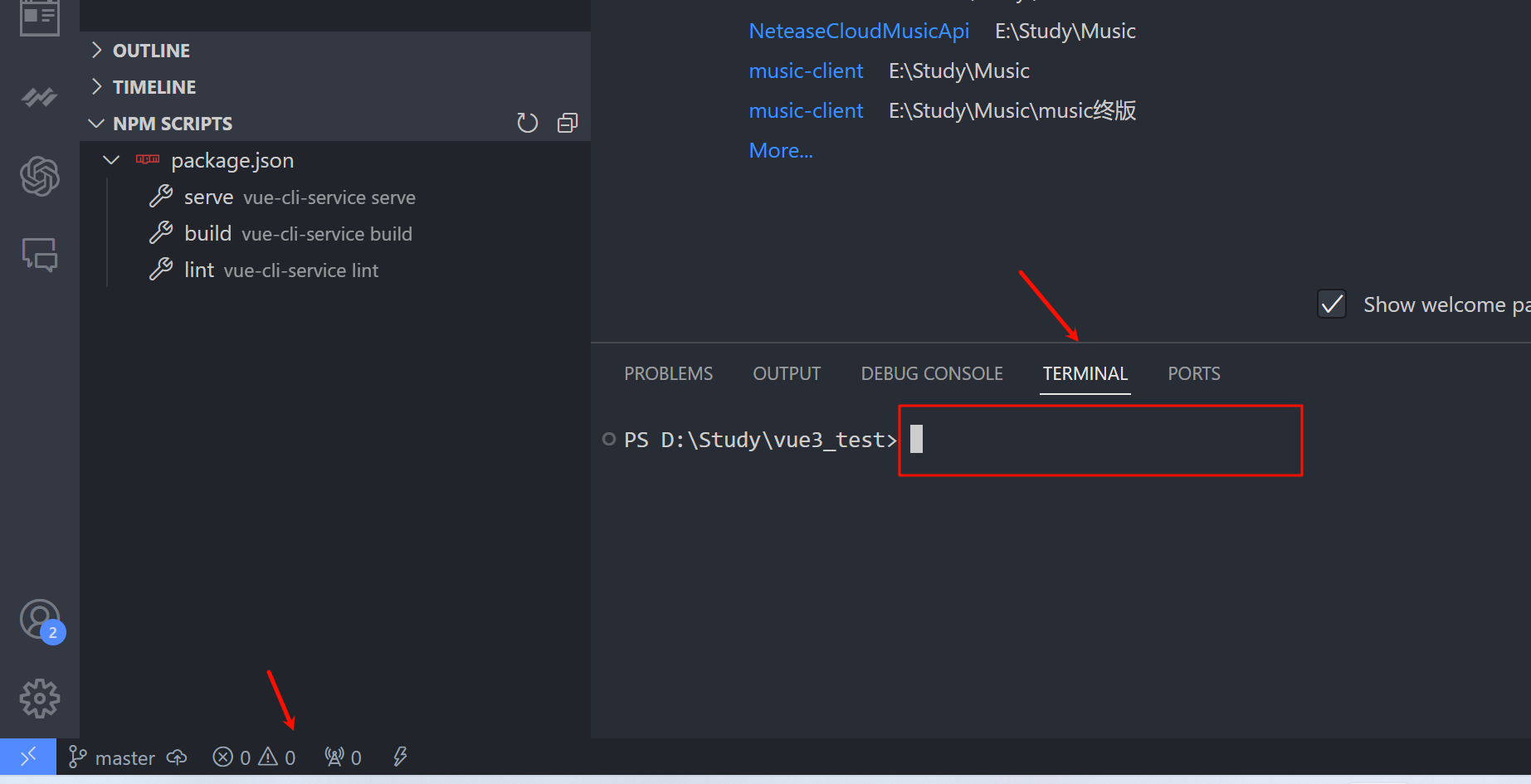Expand the OUTLINE section

(x=335, y=51)
